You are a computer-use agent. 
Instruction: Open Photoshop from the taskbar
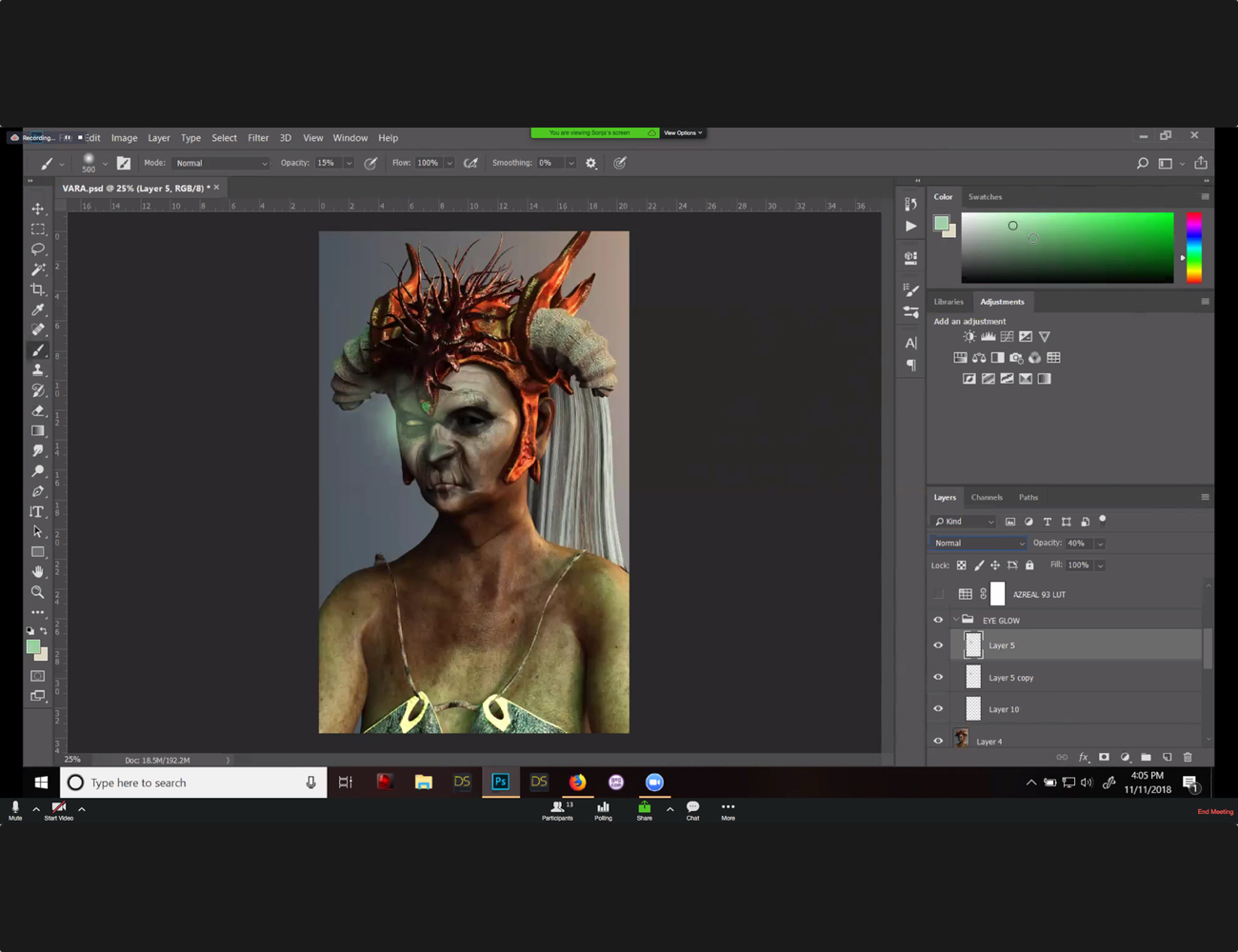point(500,782)
